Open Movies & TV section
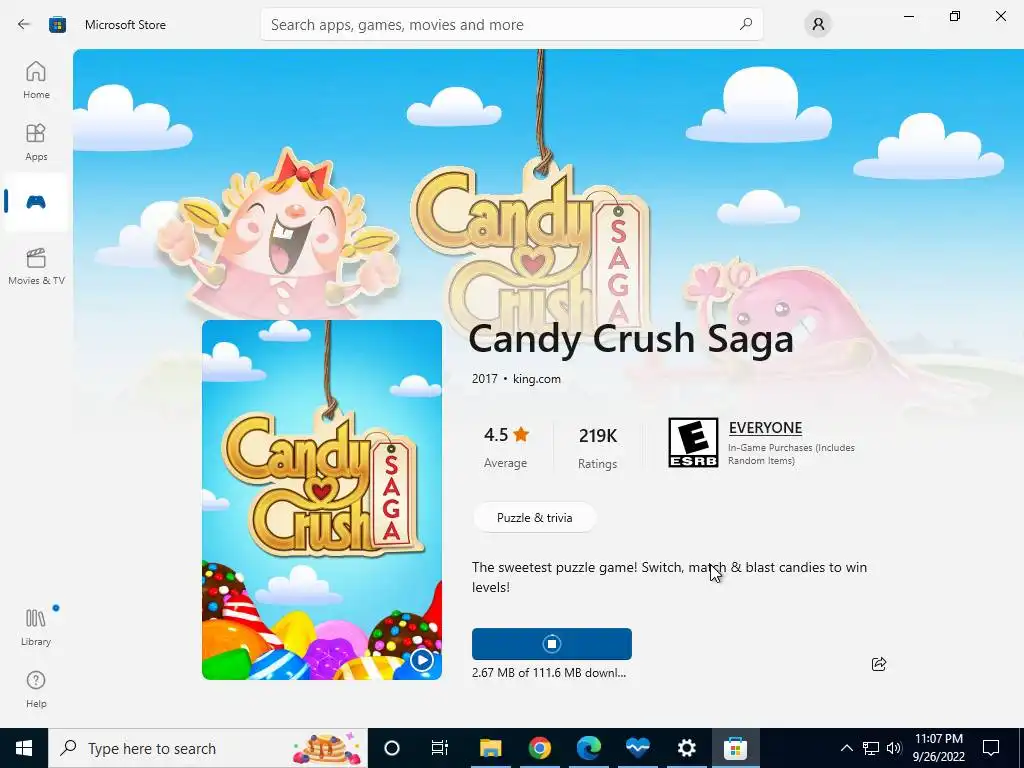 click(36, 266)
